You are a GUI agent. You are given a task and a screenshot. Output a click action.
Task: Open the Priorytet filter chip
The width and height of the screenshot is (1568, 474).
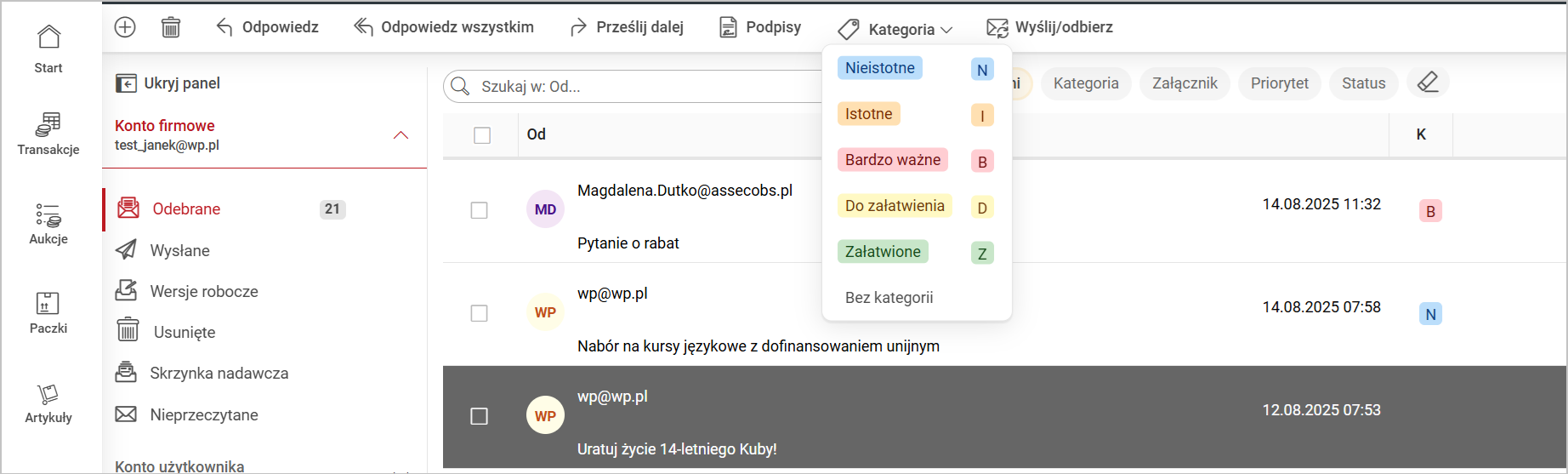click(1279, 83)
